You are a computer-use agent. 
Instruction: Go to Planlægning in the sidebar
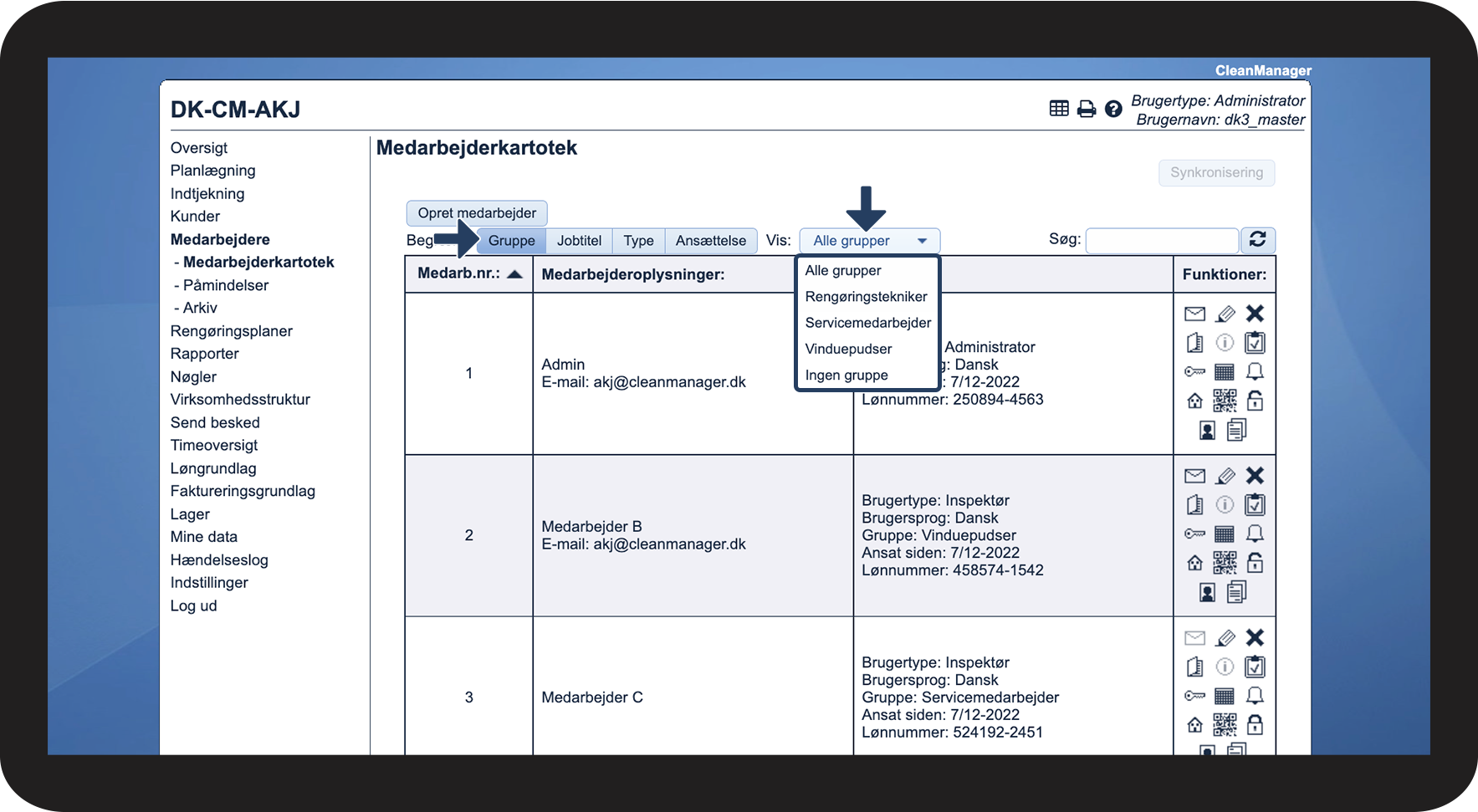point(213,171)
